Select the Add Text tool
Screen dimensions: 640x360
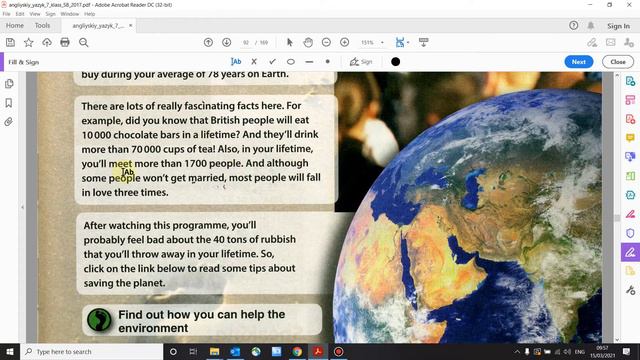pos(236,62)
